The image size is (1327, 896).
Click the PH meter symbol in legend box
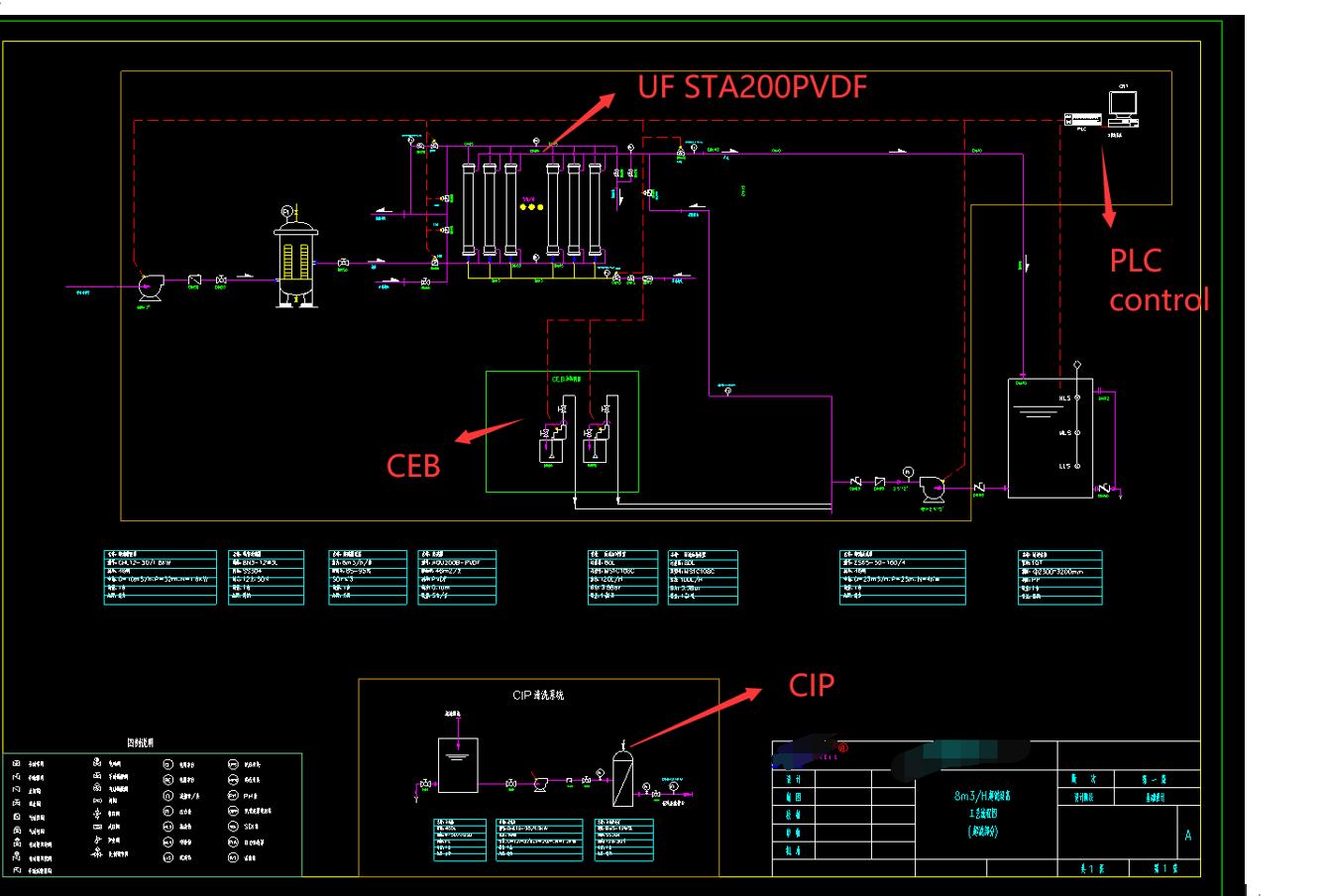pyautogui.click(x=235, y=796)
